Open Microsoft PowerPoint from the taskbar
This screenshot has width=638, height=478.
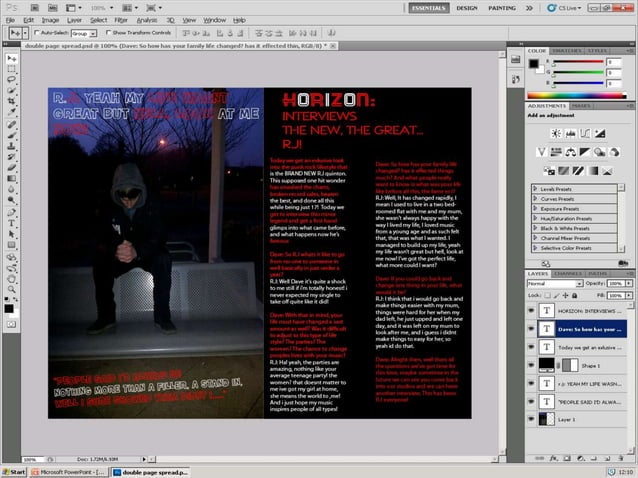[x=68, y=472]
